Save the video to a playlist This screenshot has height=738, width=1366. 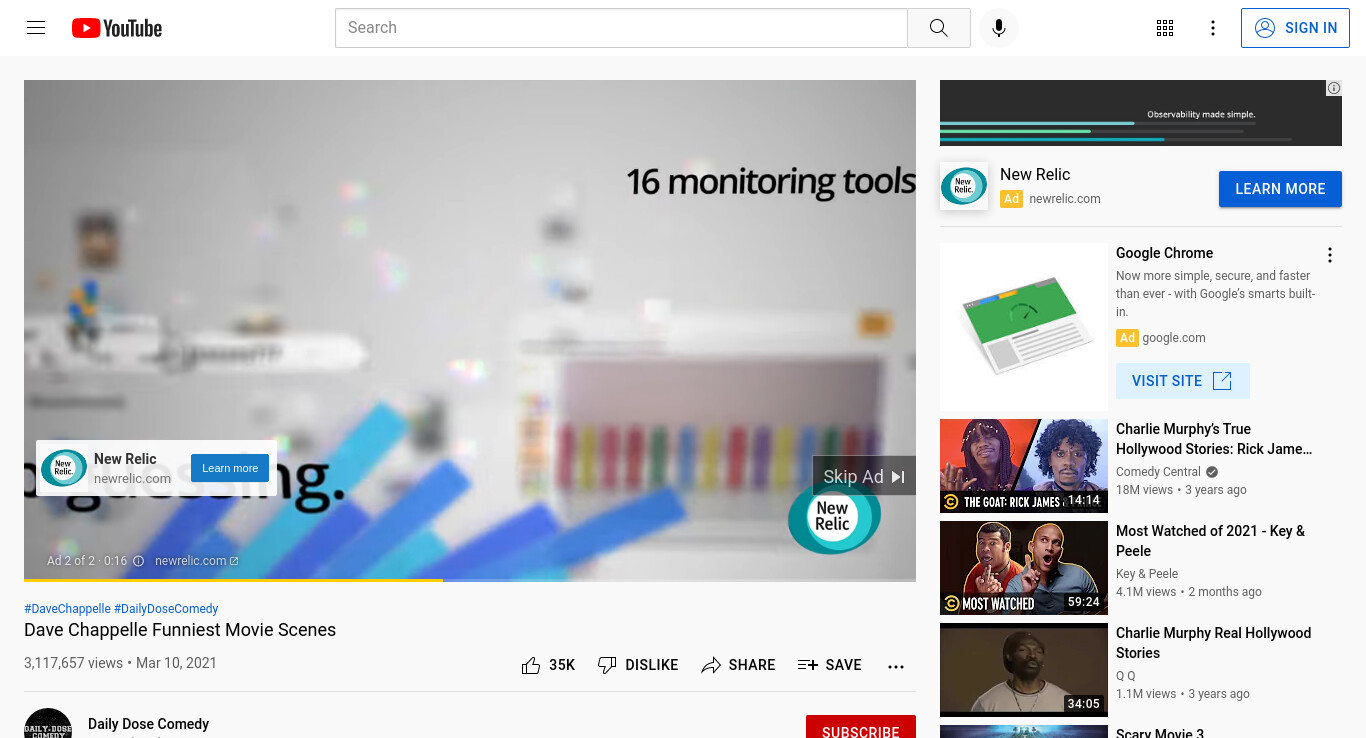tap(829, 665)
